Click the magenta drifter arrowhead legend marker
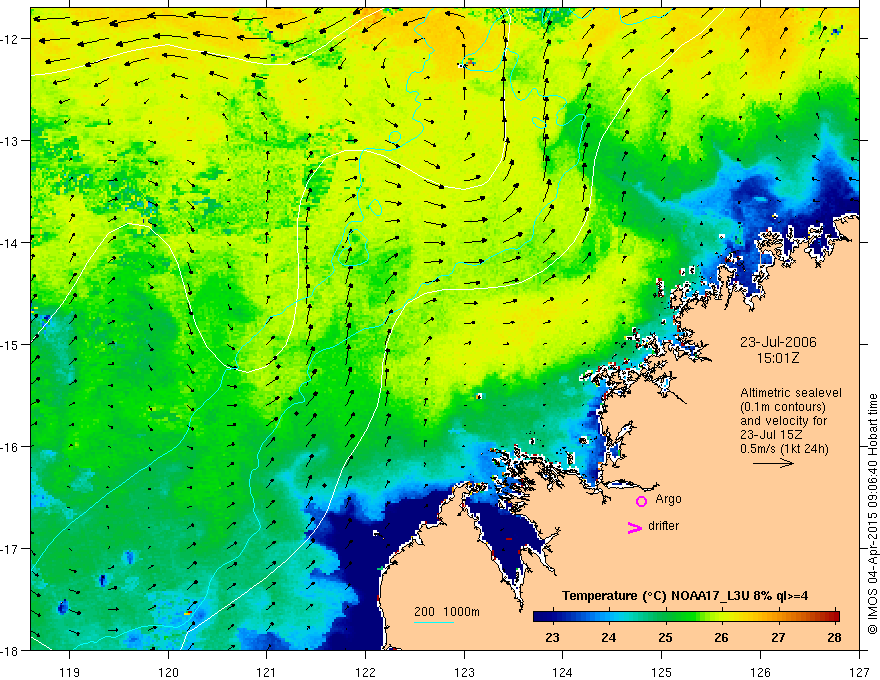This screenshot has width=880, height=680. (x=635, y=527)
